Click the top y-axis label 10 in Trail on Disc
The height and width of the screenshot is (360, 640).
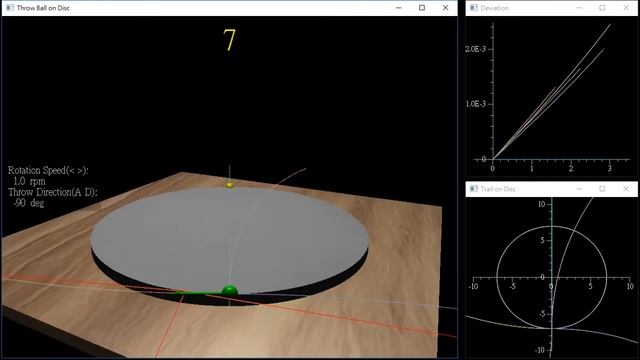pyautogui.click(x=541, y=204)
